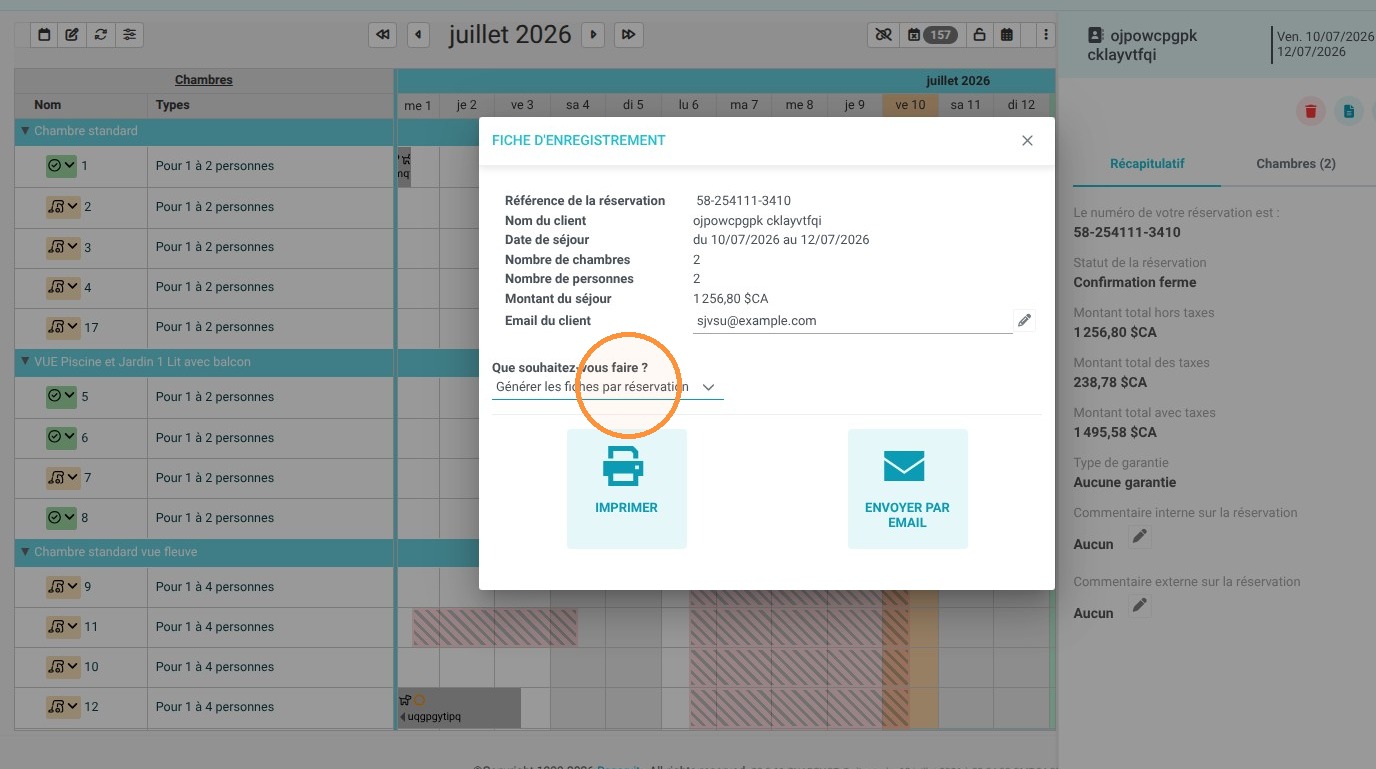Select the 've 10' highlighted day header
The image size is (1376, 769).
click(910, 105)
